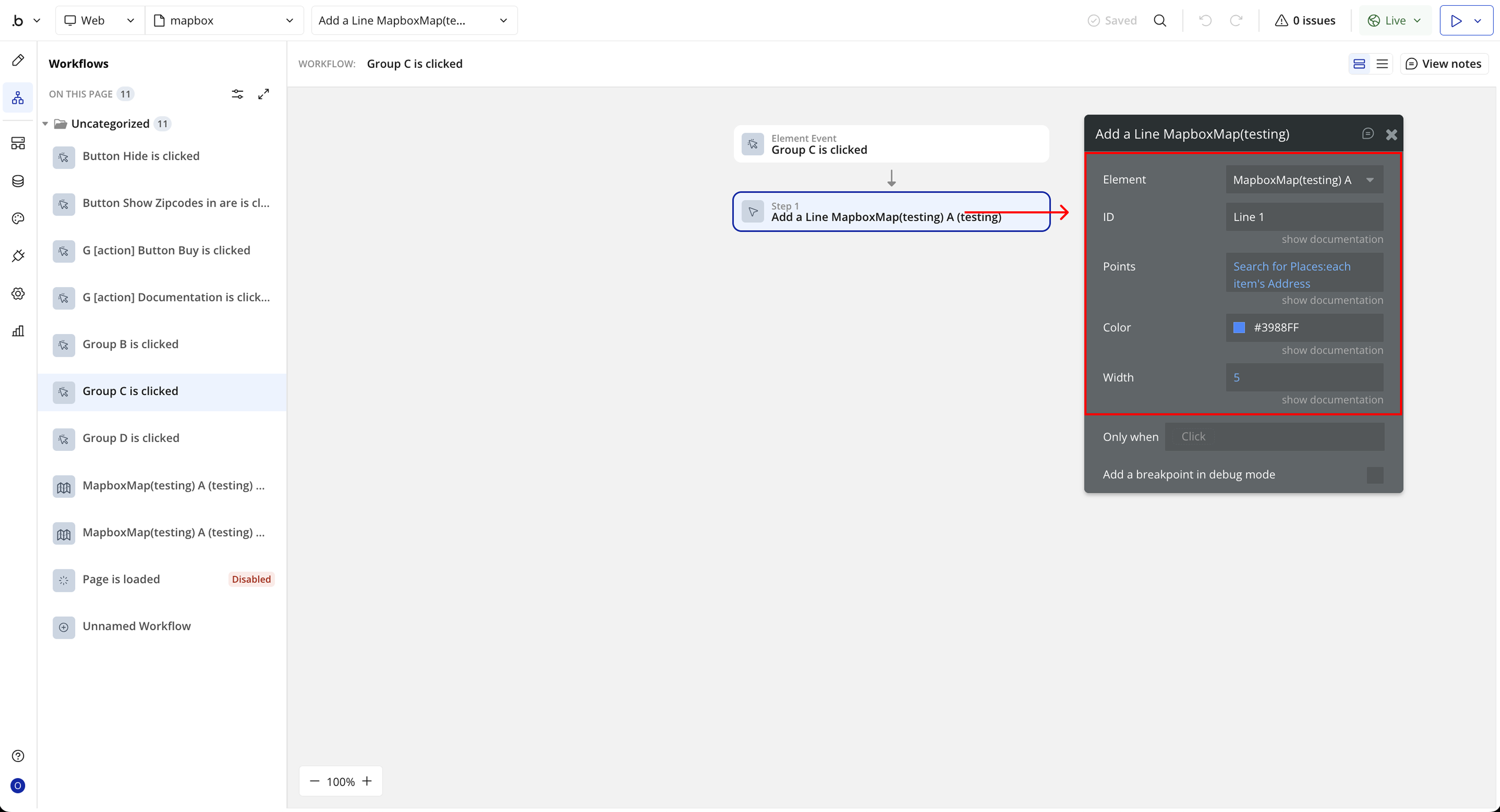Switch to the compact list view toggle
The height and width of the screenshot is (812, 1500).
click(1382, 64)
